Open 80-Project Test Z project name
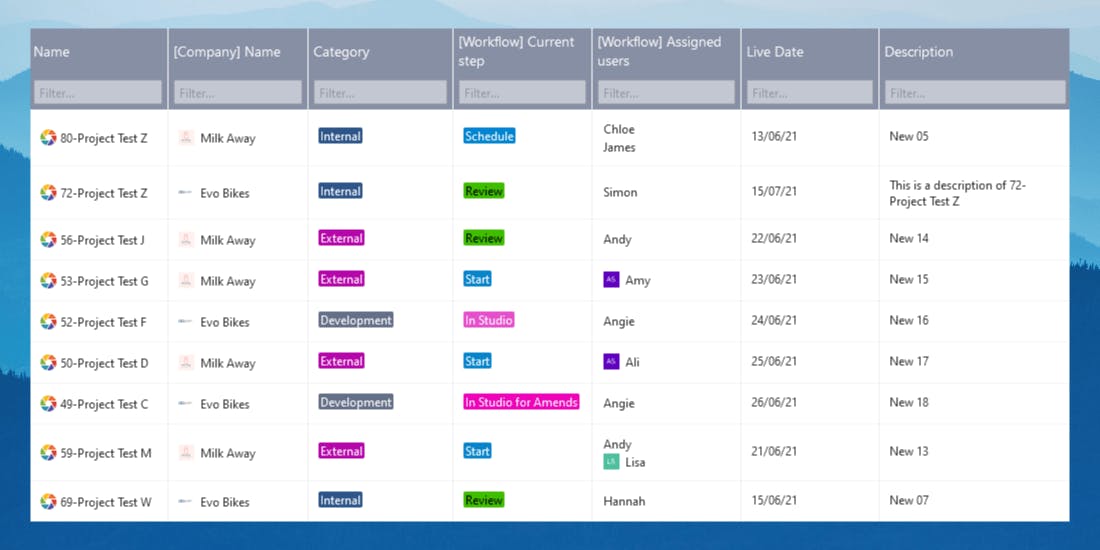Screen dimensions: 1100x550 [104, 138]
